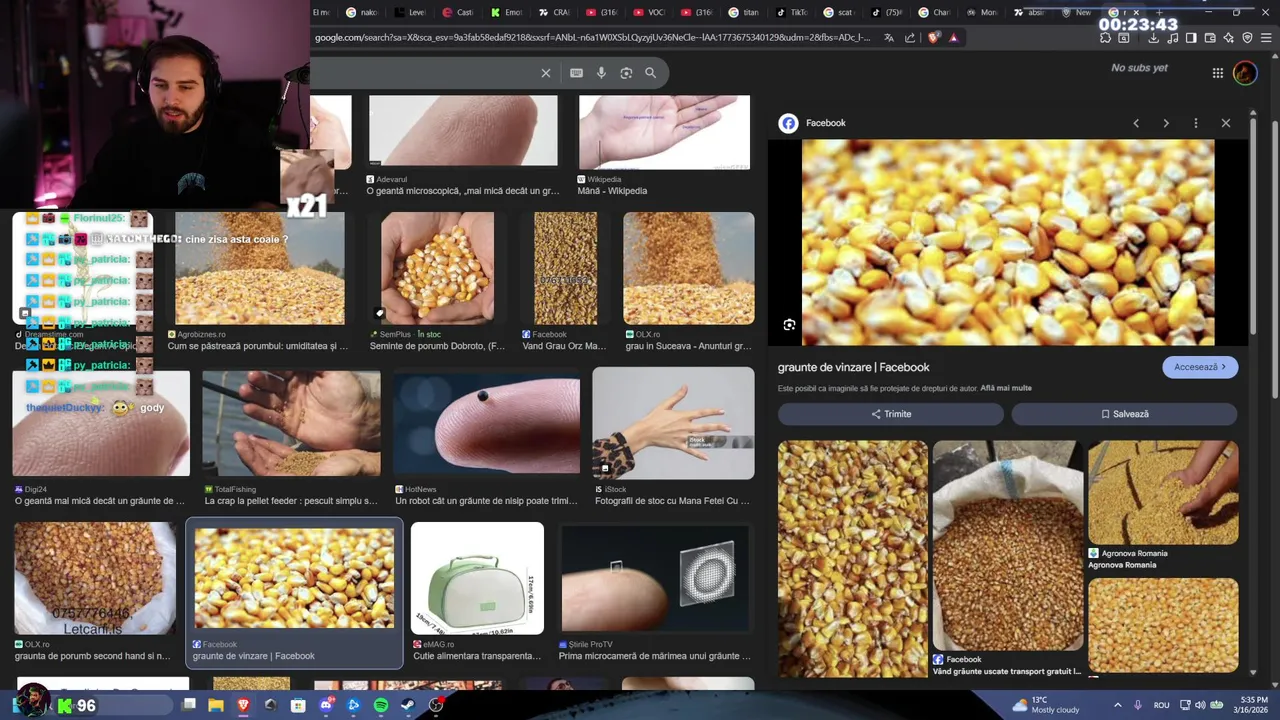1280x720 pixels.
Task: Open the Brave wallet icon
Action: pyautogui.click(x=1210, y=38)
